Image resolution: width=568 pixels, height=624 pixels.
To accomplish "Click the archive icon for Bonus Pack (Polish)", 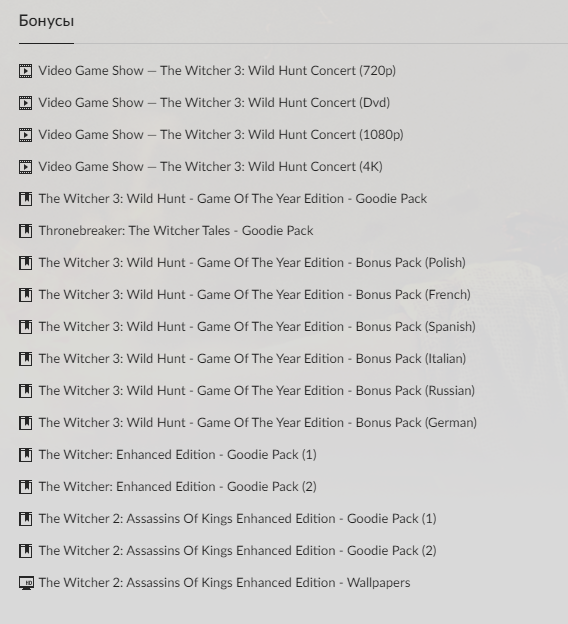I will 25,263.
